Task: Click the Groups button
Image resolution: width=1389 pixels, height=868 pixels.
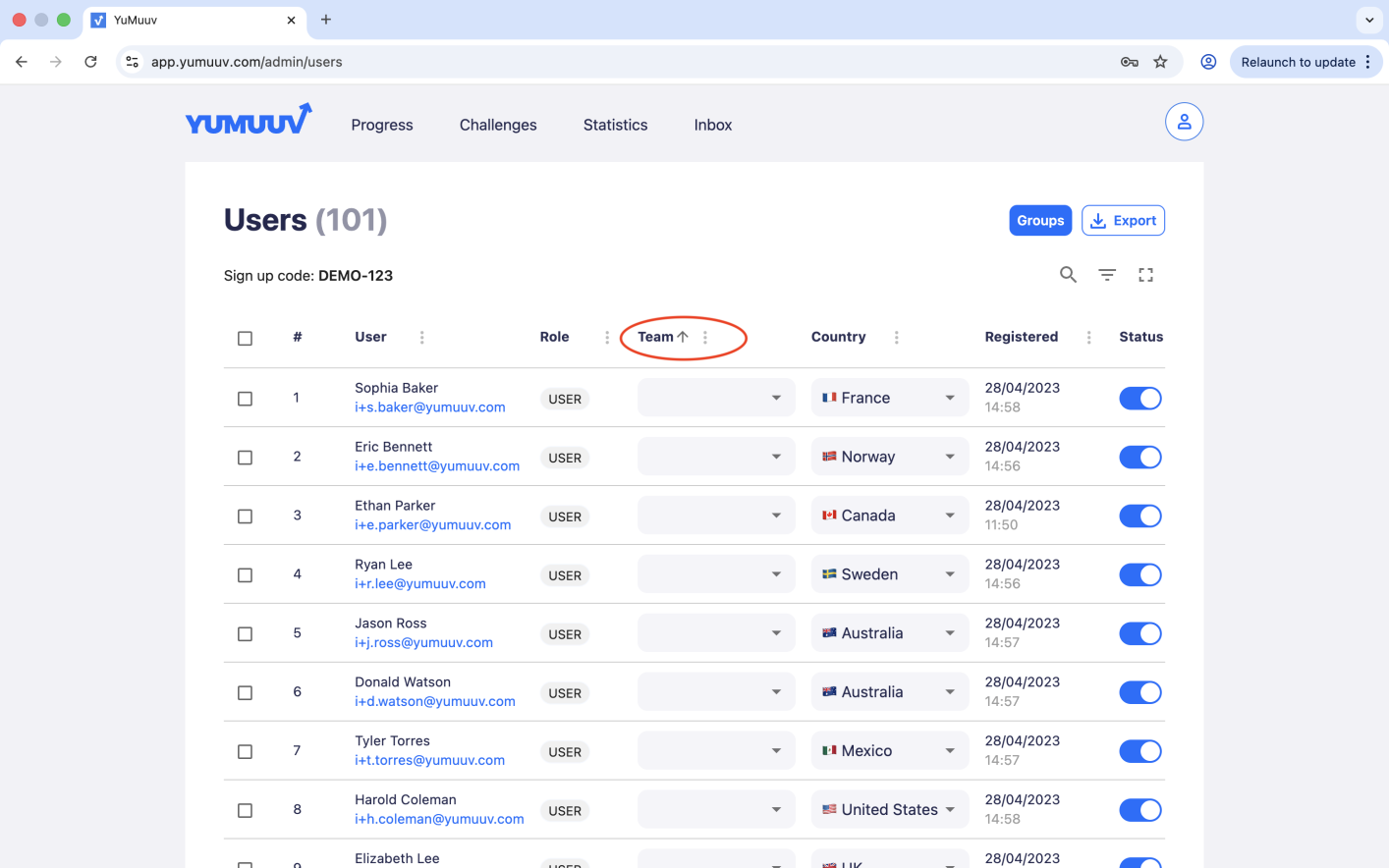Action: (1040, 221)
